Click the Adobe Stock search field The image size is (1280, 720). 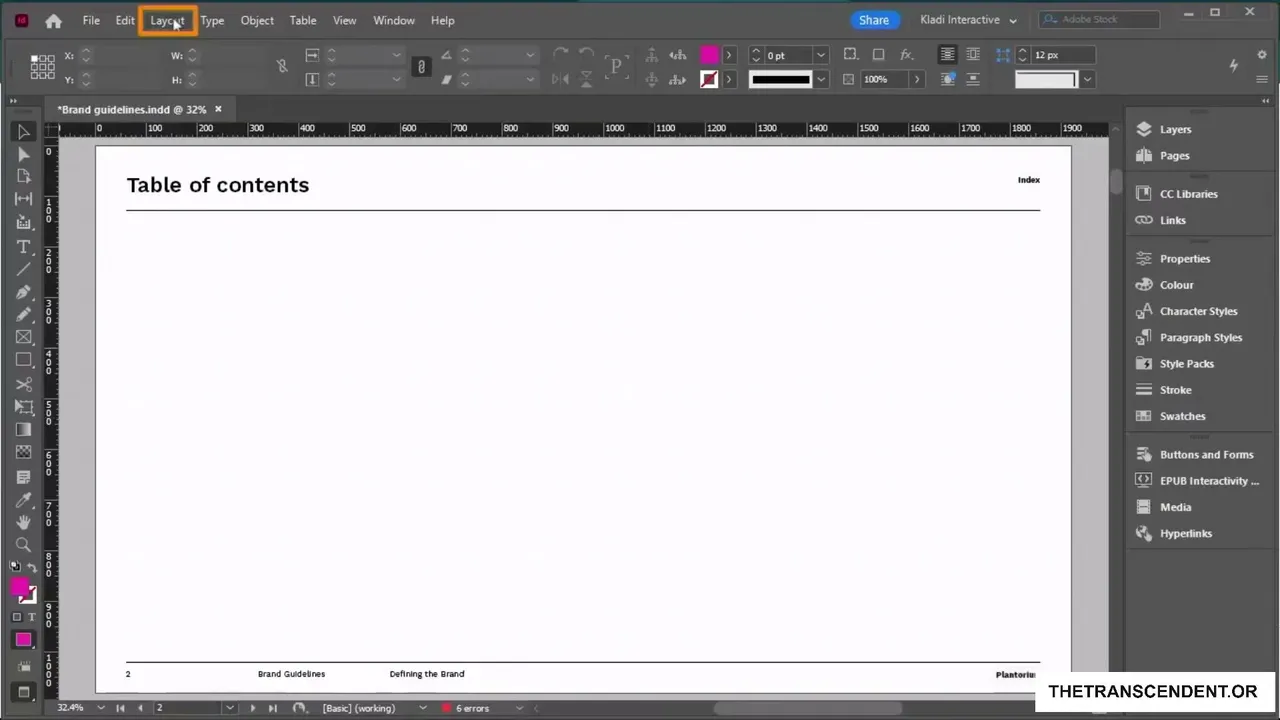click(1100, 20)
